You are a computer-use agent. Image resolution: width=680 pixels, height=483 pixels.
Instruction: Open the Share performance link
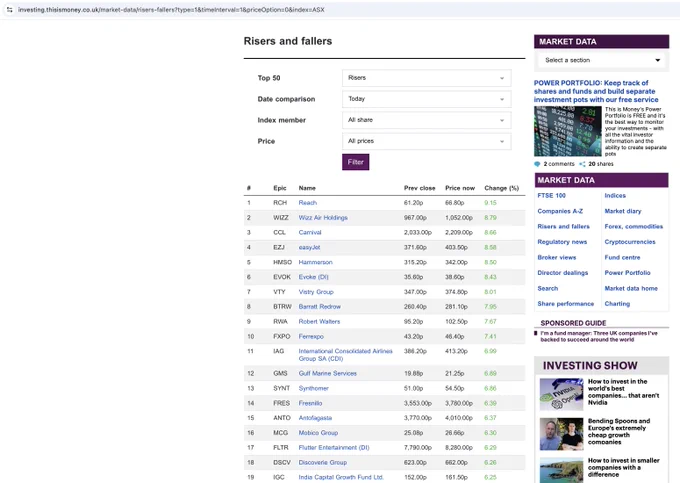coord(566,304)
